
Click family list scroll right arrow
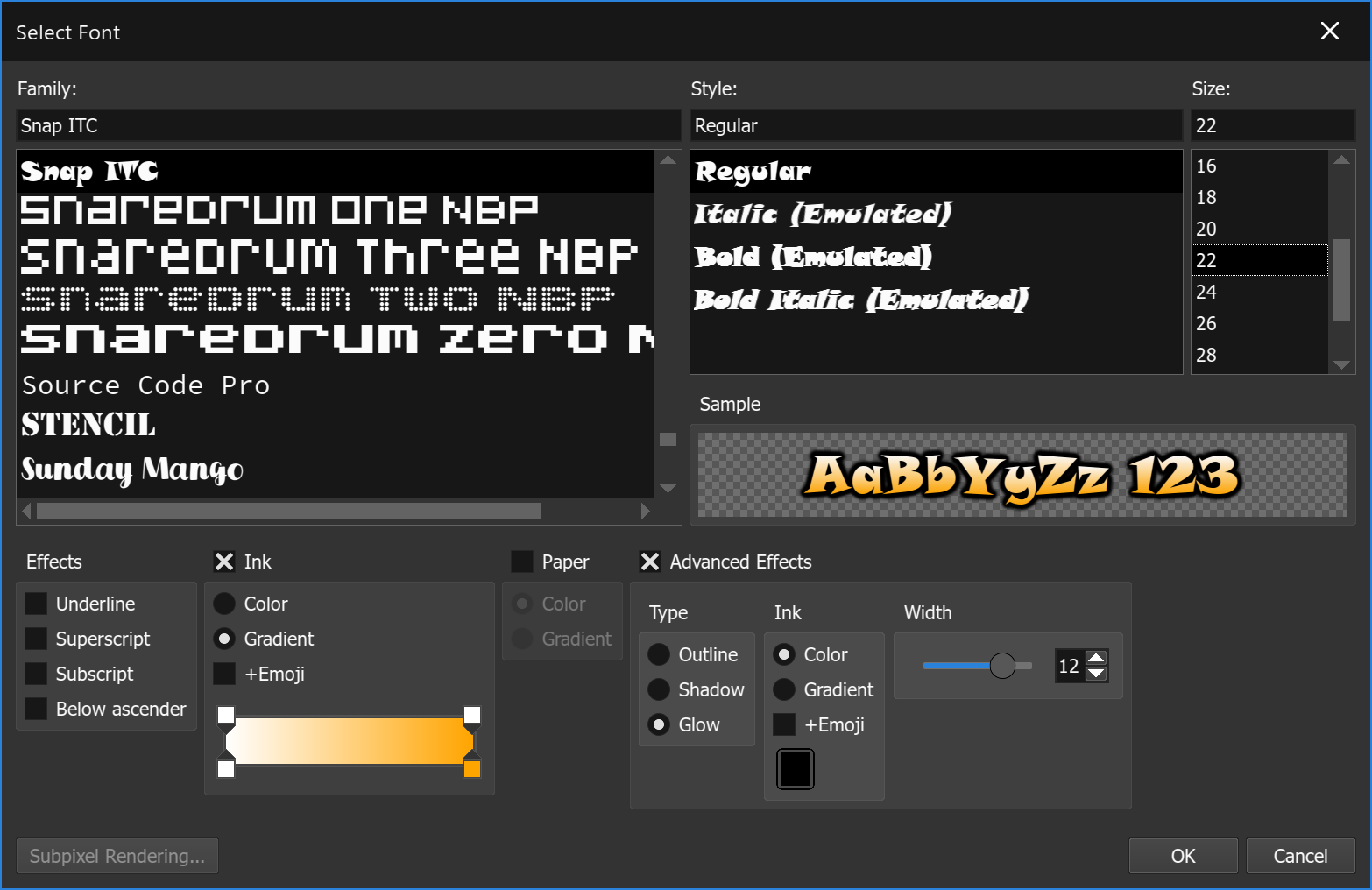646,511
